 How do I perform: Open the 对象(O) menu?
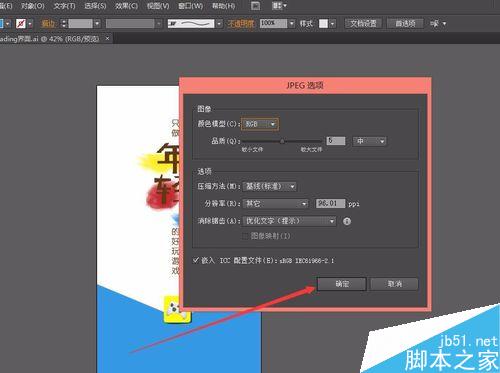[33, 6]
